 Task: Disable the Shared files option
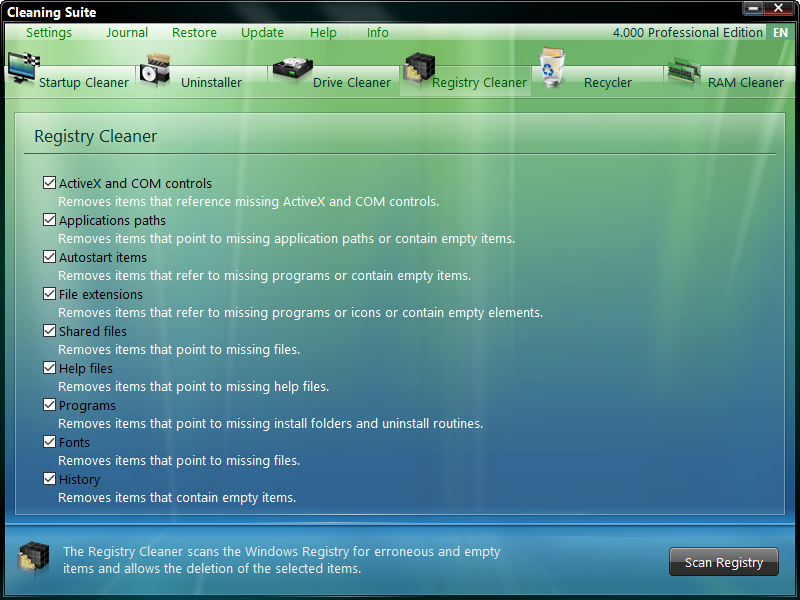point(49,331)
